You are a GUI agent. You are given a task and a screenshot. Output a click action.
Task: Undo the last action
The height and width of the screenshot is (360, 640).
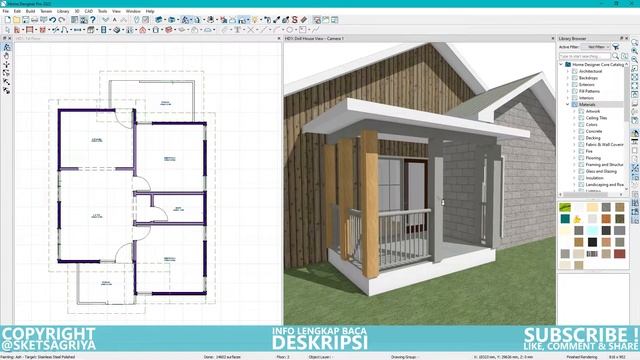[x=53, y=20]
